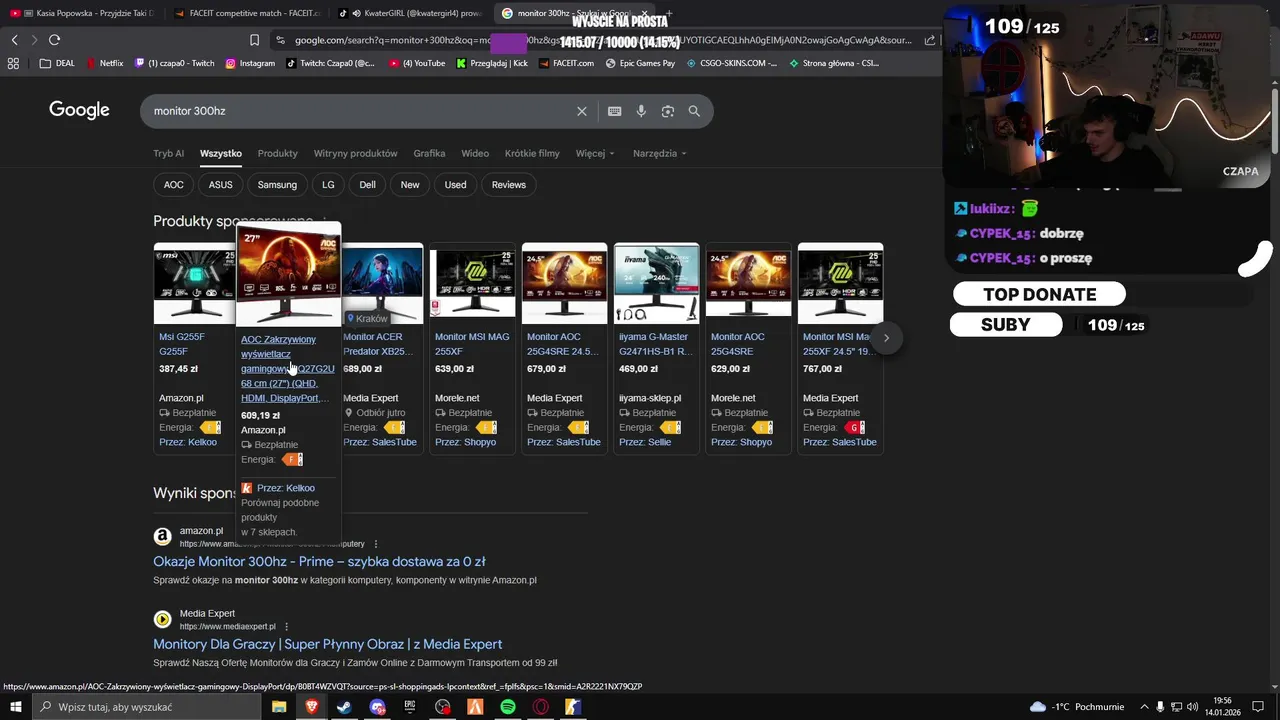Open new tab with the plus button
The height and width of the screenshot is (720, 1280).
point(669,13)
